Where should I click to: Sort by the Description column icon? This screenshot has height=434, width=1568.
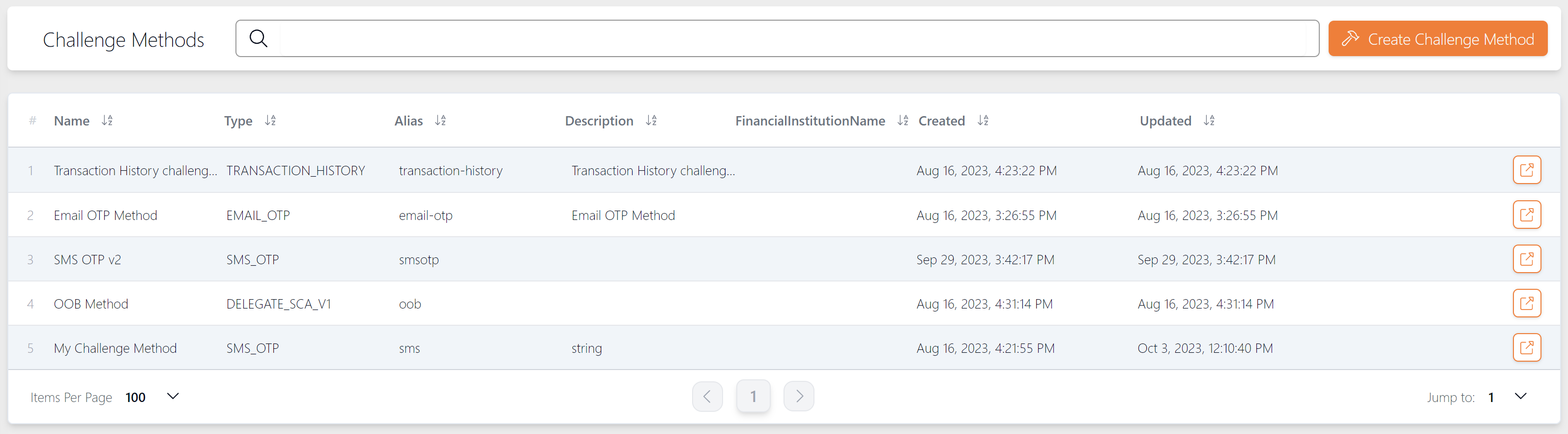(651, 120)
